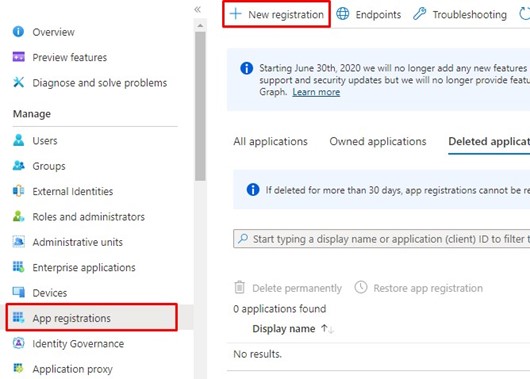Select the Deleted applications tab
This screenshot has width=530, height=379.
coord(489,141)
